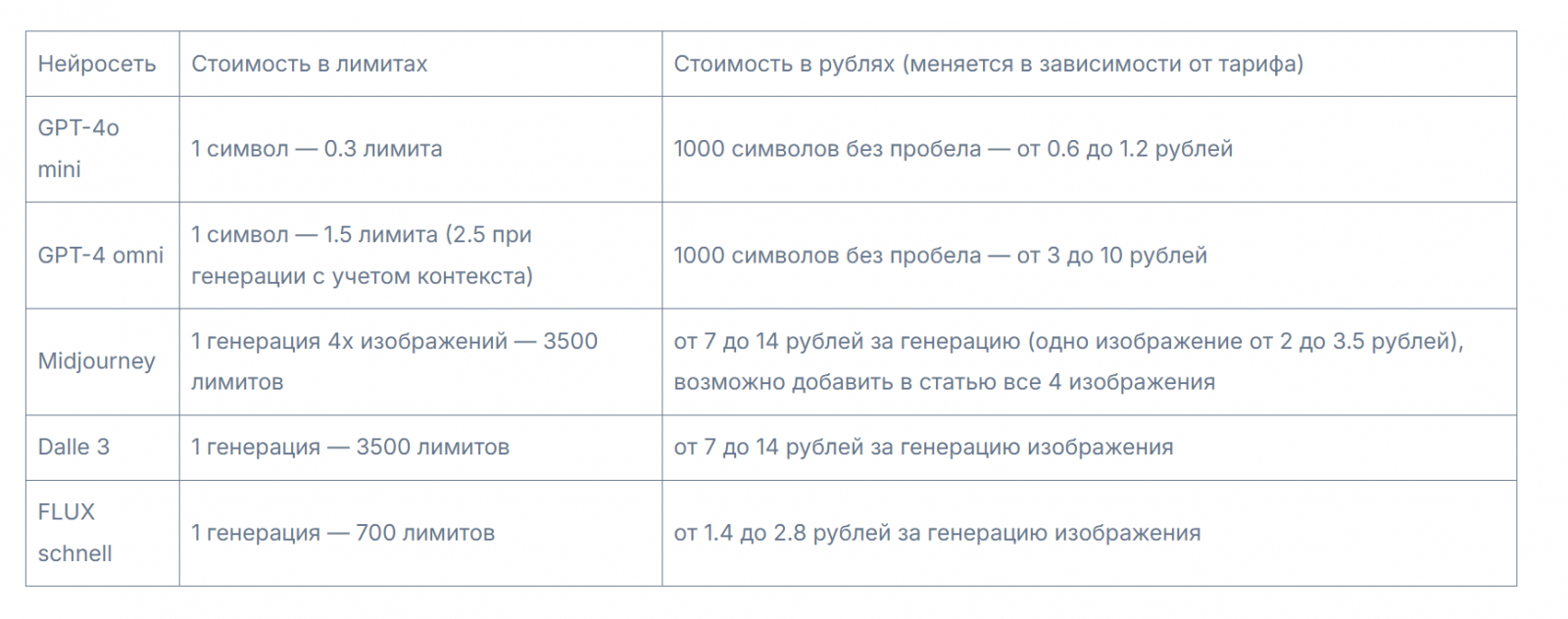The height and width of the screenshot is (619, 1568).
Task: Click the 'Стоимость в лимитах' header cell
Action: coord(309,65)
